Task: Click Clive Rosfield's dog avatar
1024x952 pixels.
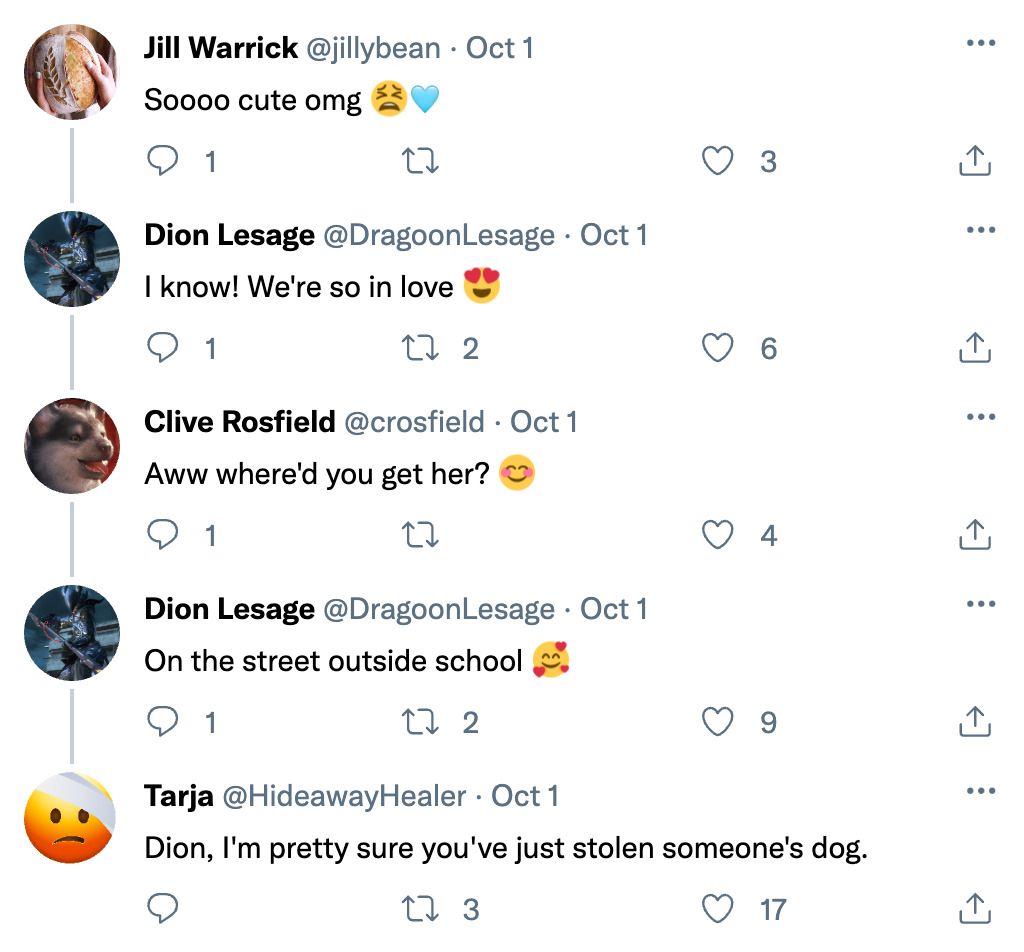Action: [72, 446]
